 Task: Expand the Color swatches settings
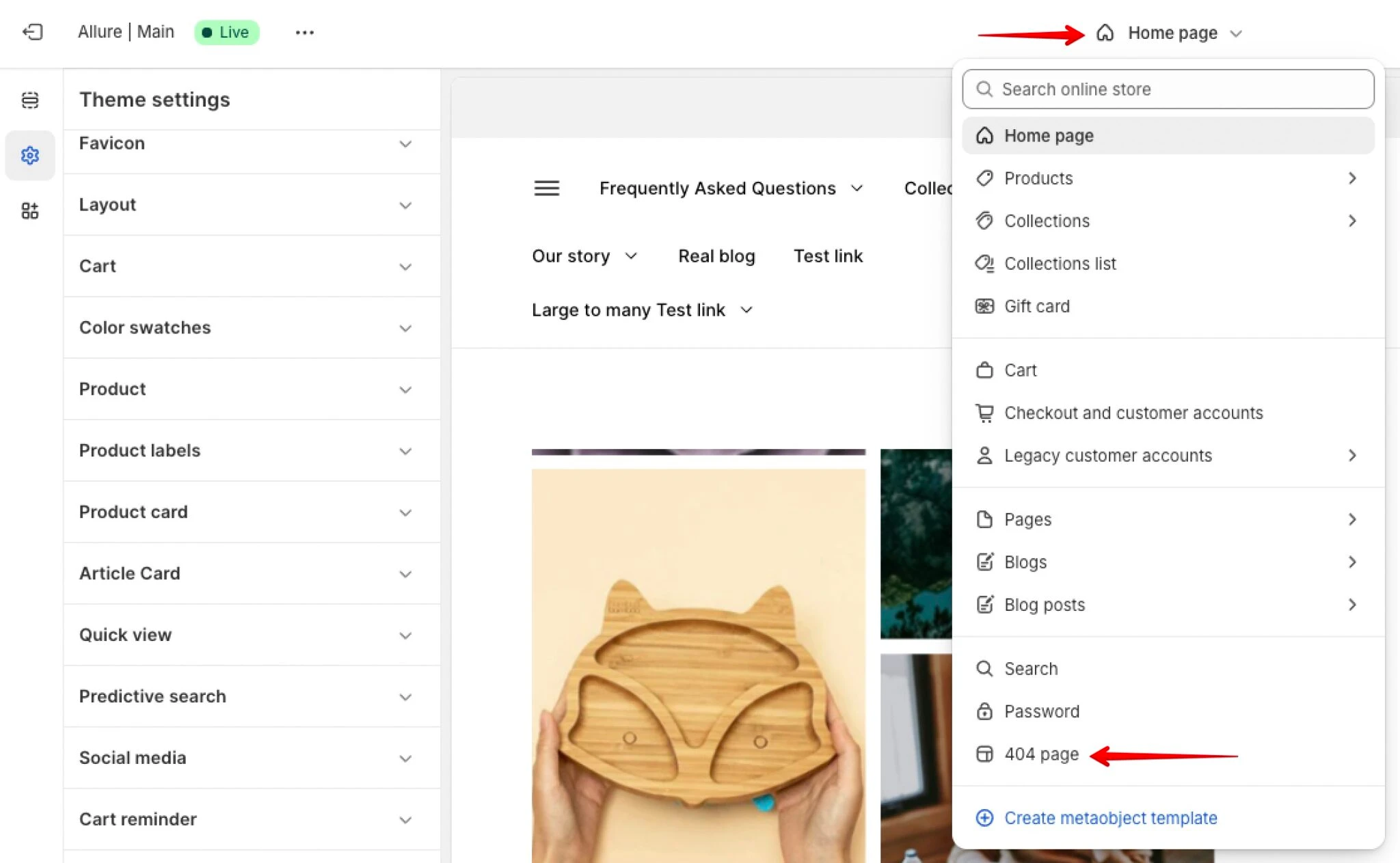click(x=252, y=327)
